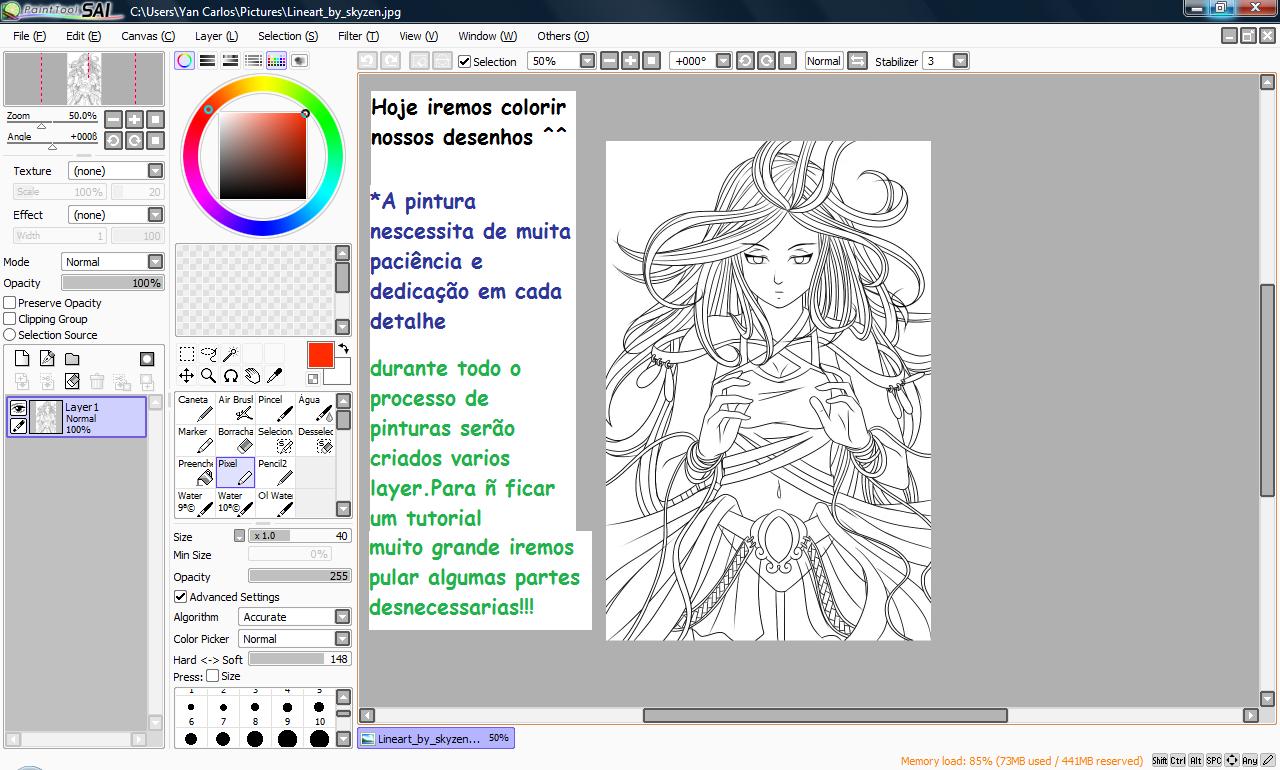Open the Algorithm dropdown
The image size is (1280, 770).
(296, 617)
